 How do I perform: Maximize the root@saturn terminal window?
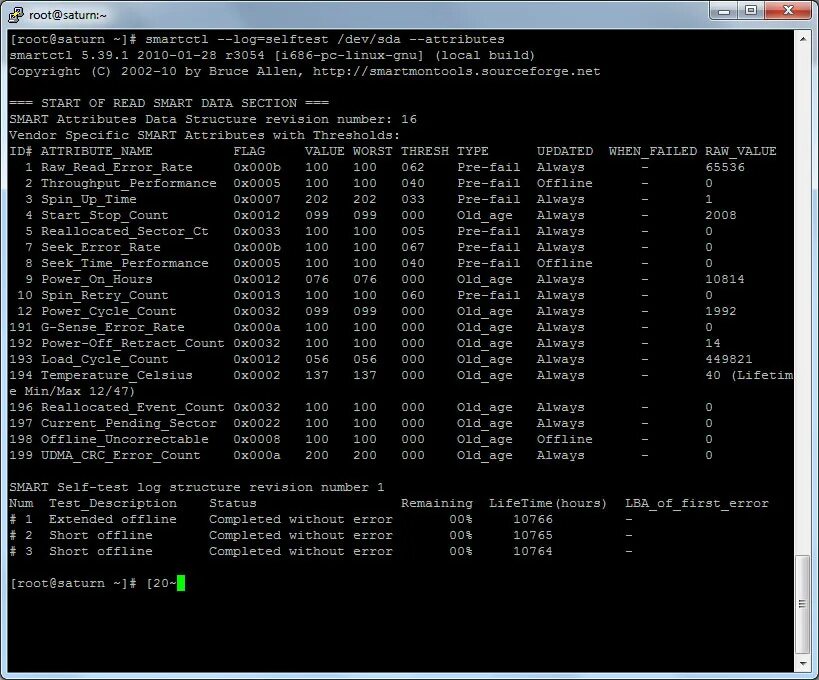click(751, 10)
